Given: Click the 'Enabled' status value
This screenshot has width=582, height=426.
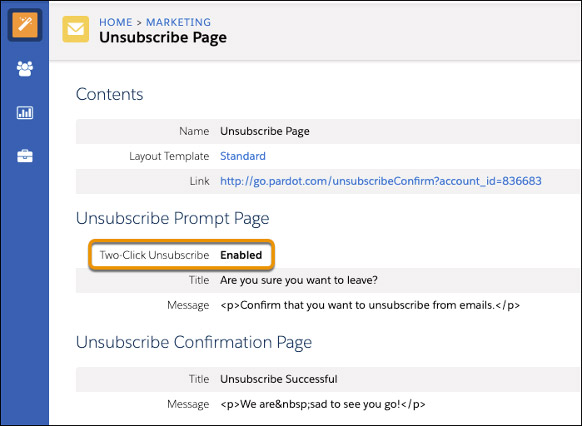Looking at the screenshot, I should click(241, 255).
